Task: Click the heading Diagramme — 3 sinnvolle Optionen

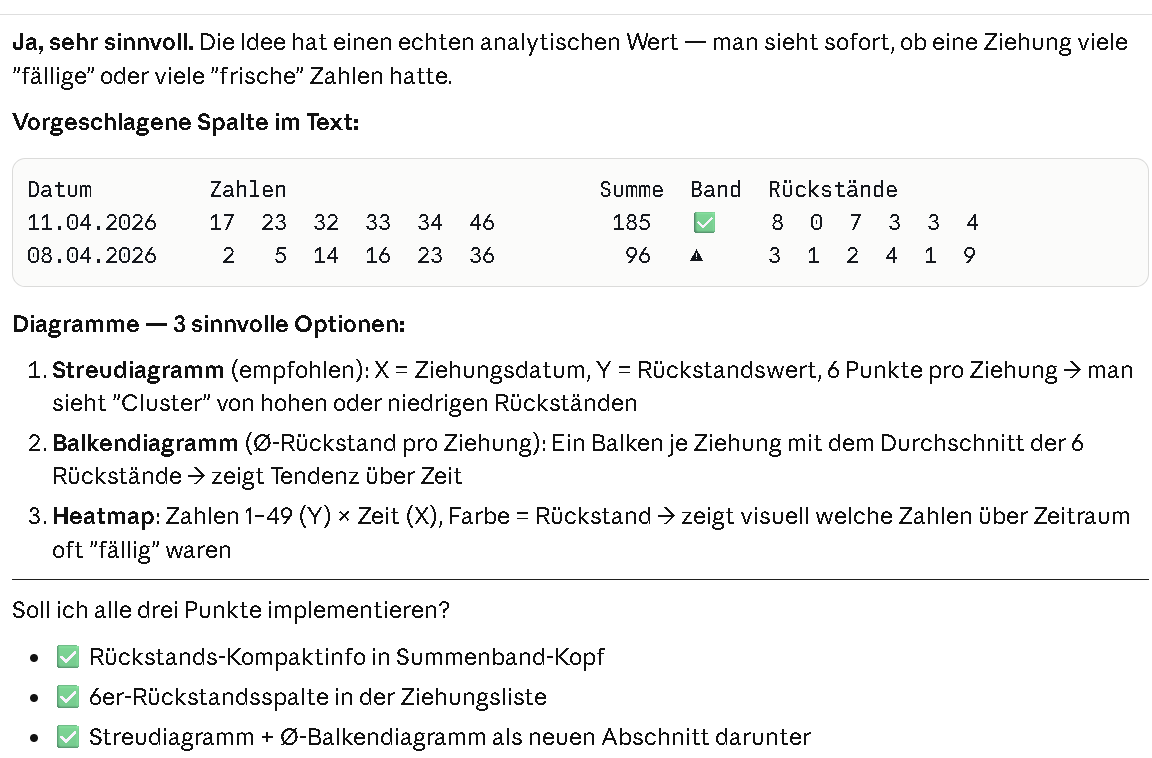Action: point(209,325)
